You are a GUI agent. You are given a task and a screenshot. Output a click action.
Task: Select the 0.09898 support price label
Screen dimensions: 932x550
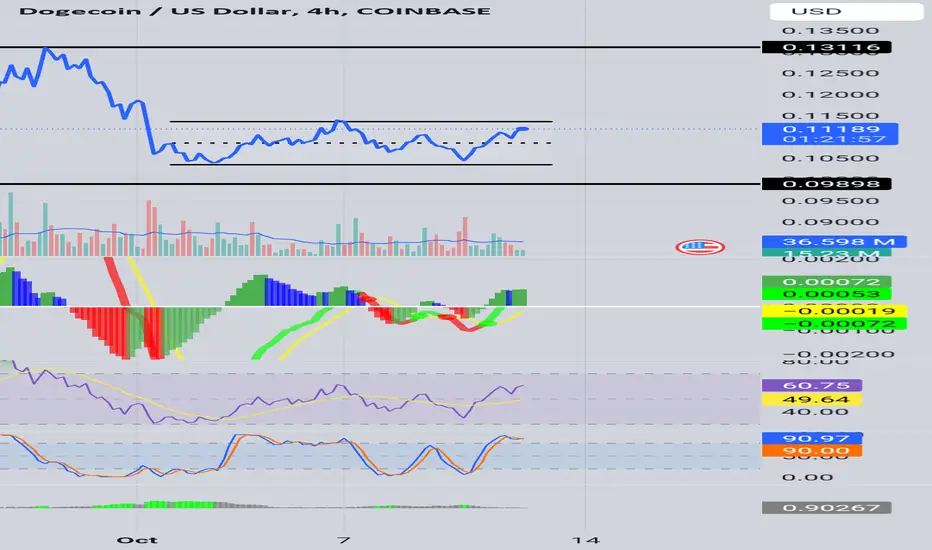tap(826, 184)
